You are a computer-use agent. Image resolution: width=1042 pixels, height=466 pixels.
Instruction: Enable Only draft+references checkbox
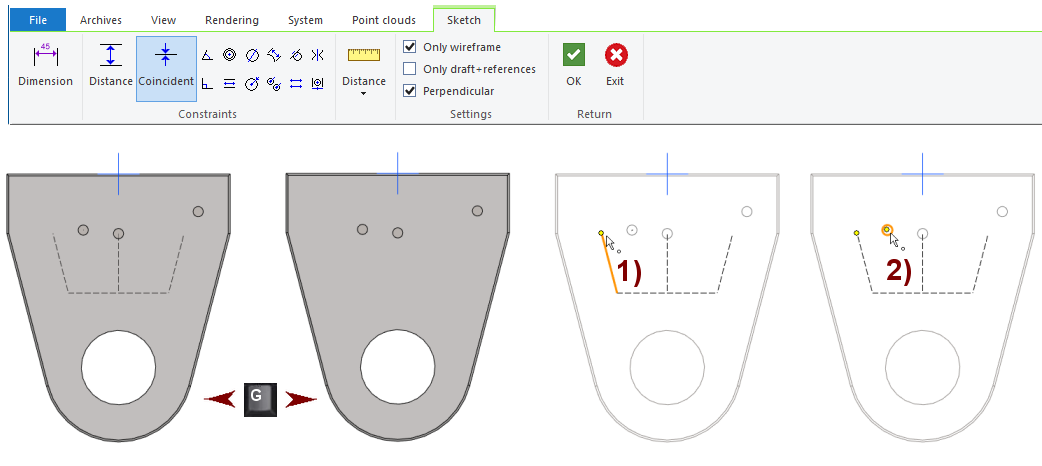point(409,69)
